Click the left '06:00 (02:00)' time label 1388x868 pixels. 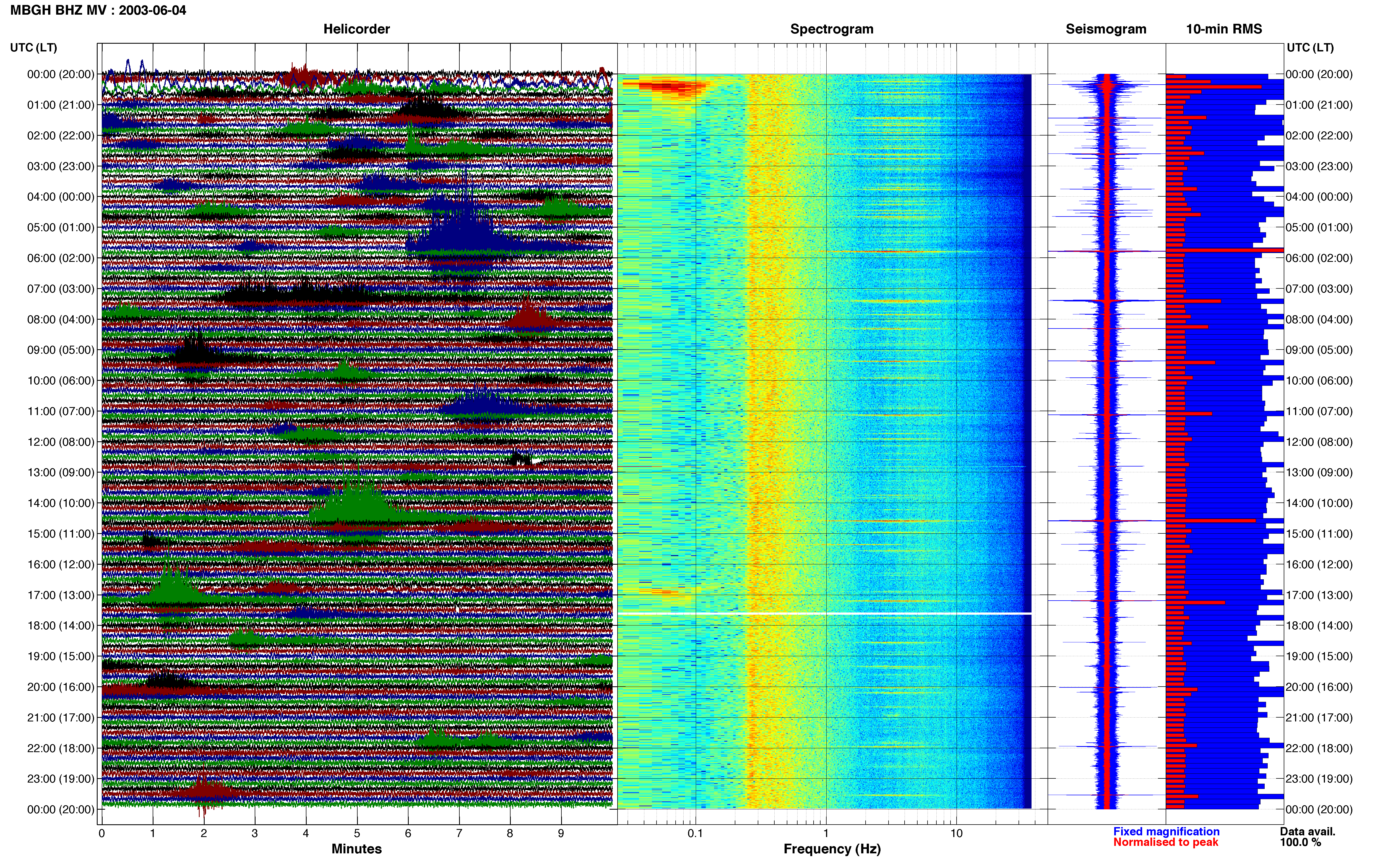(60, 258)
